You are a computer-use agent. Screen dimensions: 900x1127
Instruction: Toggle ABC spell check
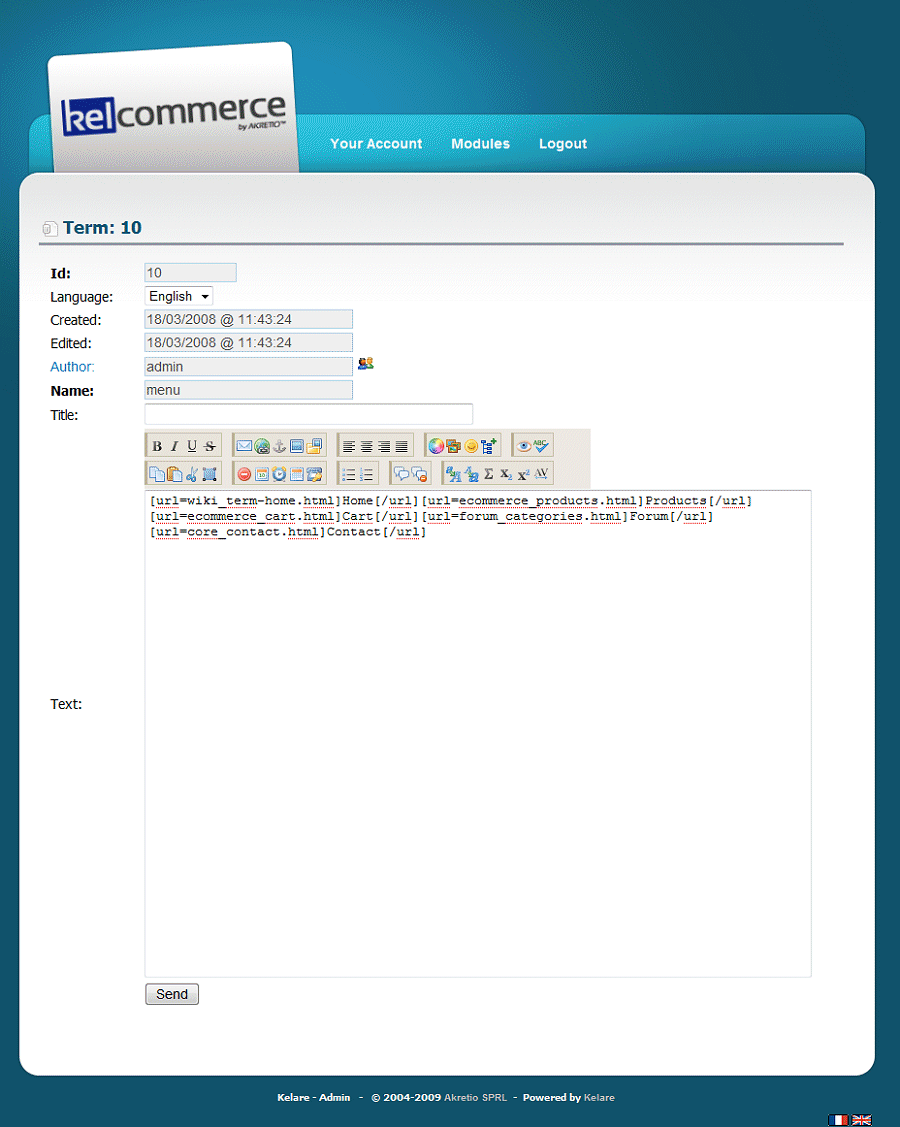(x=542, y=446)
